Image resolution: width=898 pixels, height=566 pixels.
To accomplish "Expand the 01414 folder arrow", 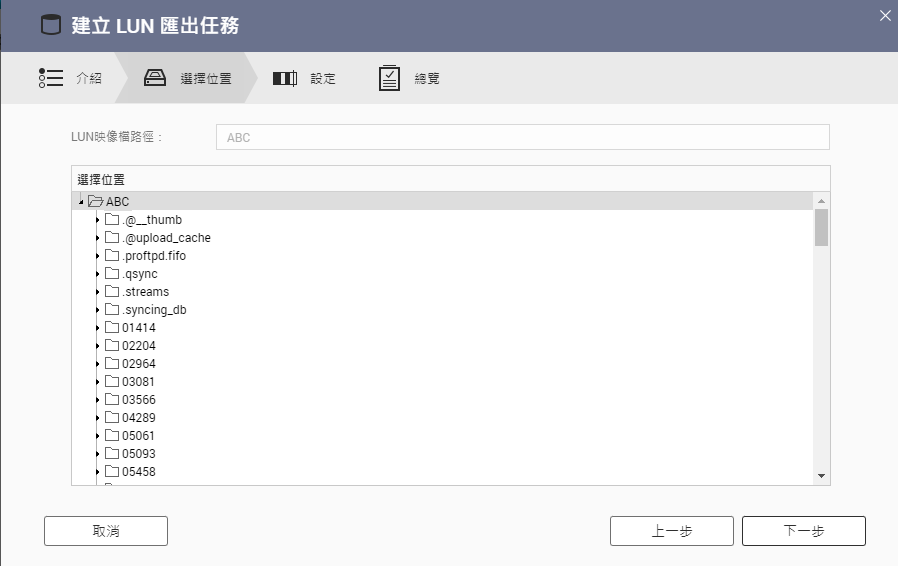I will (x=97, y=328).
